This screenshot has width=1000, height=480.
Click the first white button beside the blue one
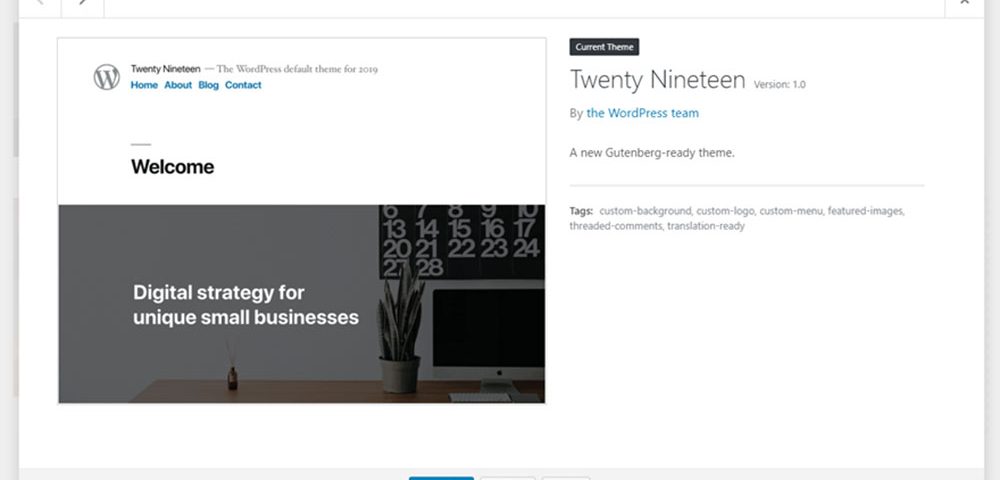click(508, 478)
